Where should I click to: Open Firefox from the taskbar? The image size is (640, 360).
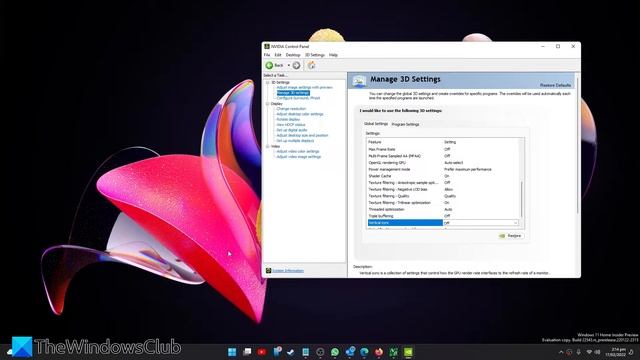379,352
